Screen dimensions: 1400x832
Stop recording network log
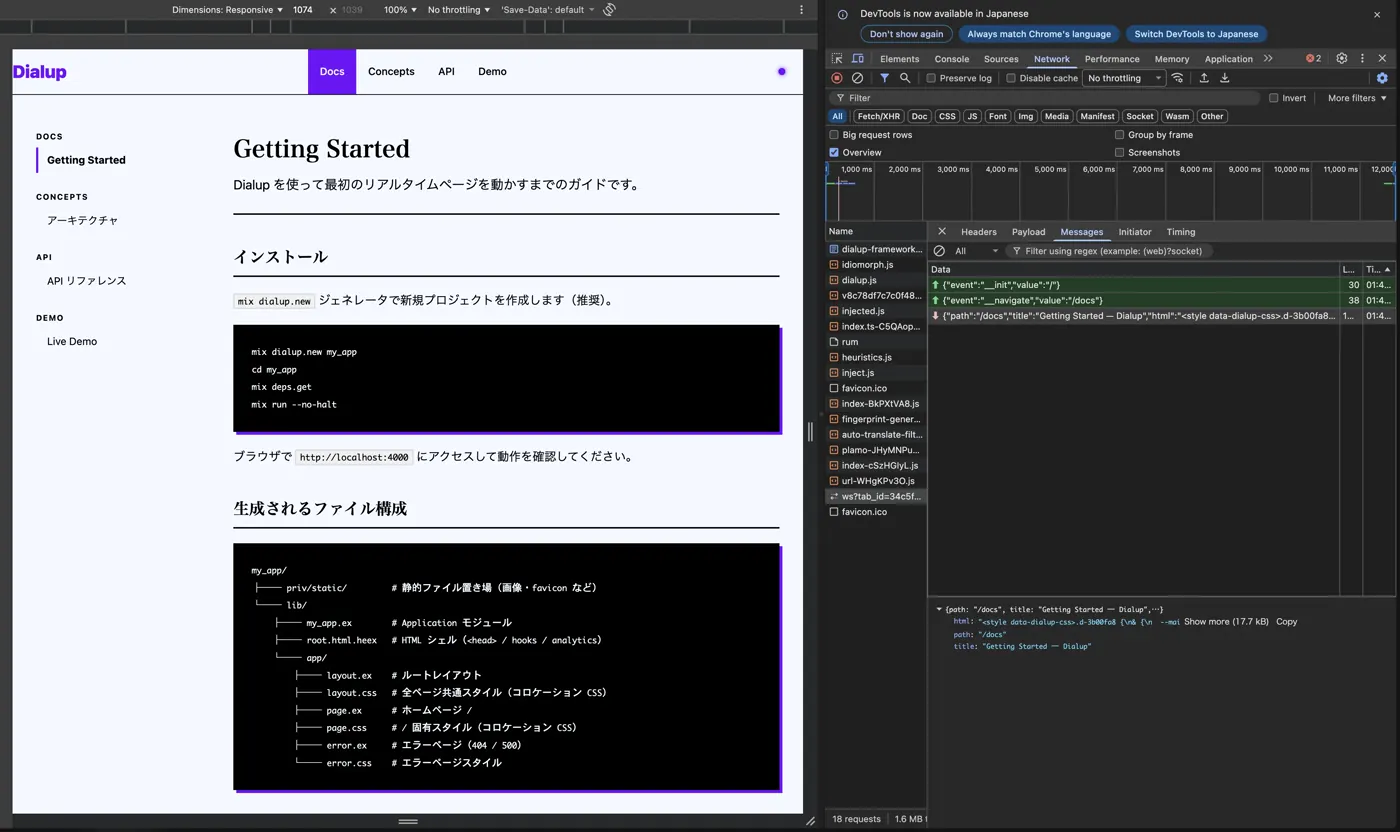click(x=837, y=78)
